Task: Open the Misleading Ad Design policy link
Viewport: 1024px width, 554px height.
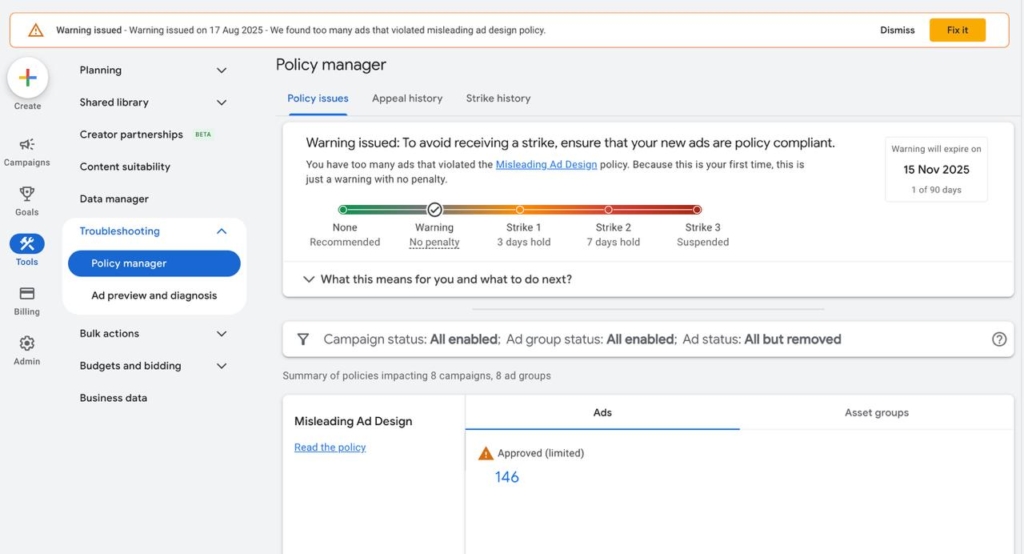Action: click(x=546, y=164)
